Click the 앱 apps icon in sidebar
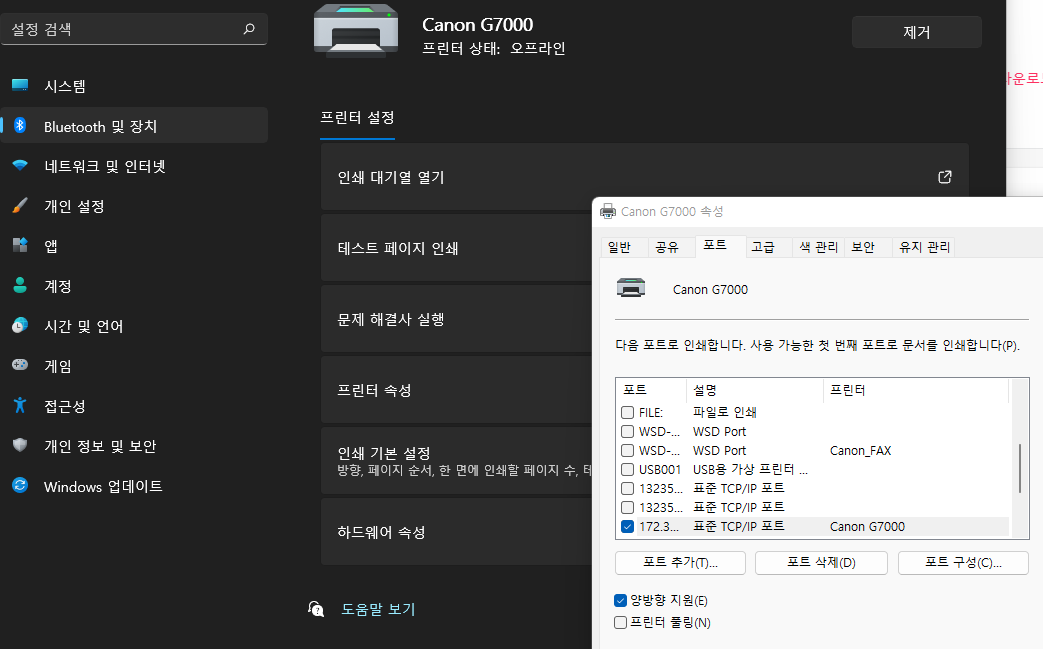The height and width of the screenshot is (649, 1043). click(20, 245)
